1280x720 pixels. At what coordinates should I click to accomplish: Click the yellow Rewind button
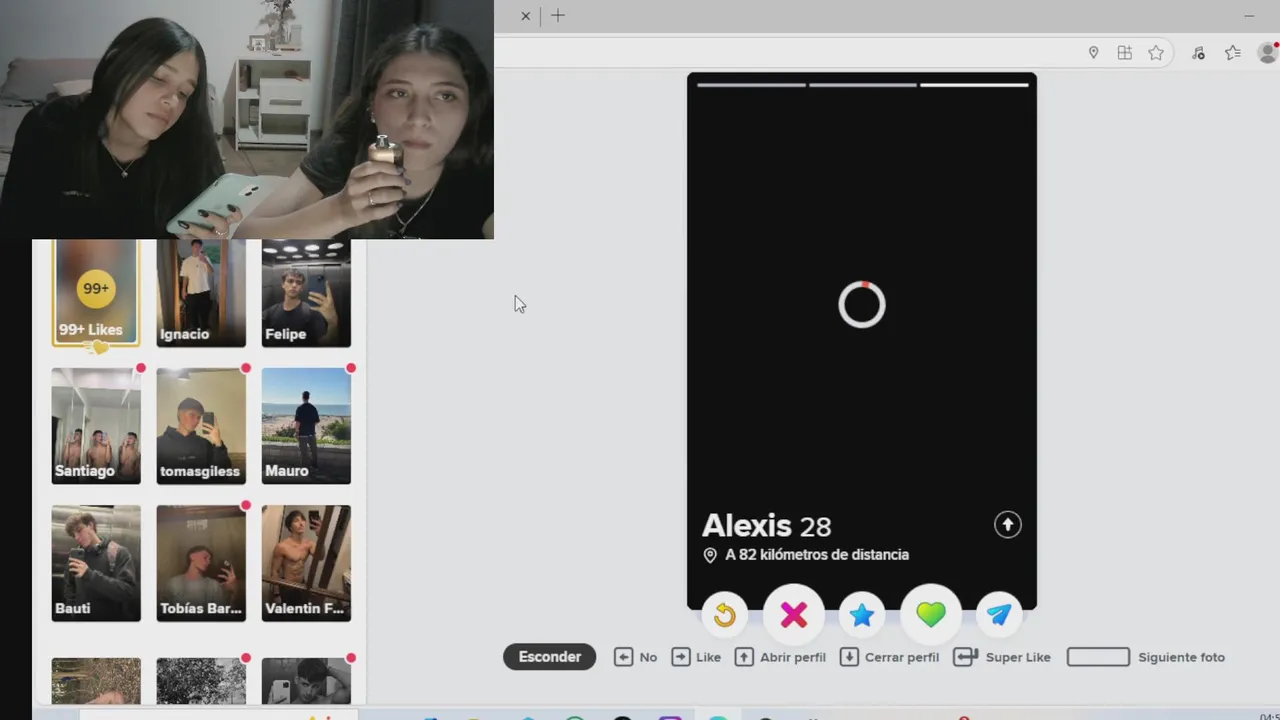725,615
